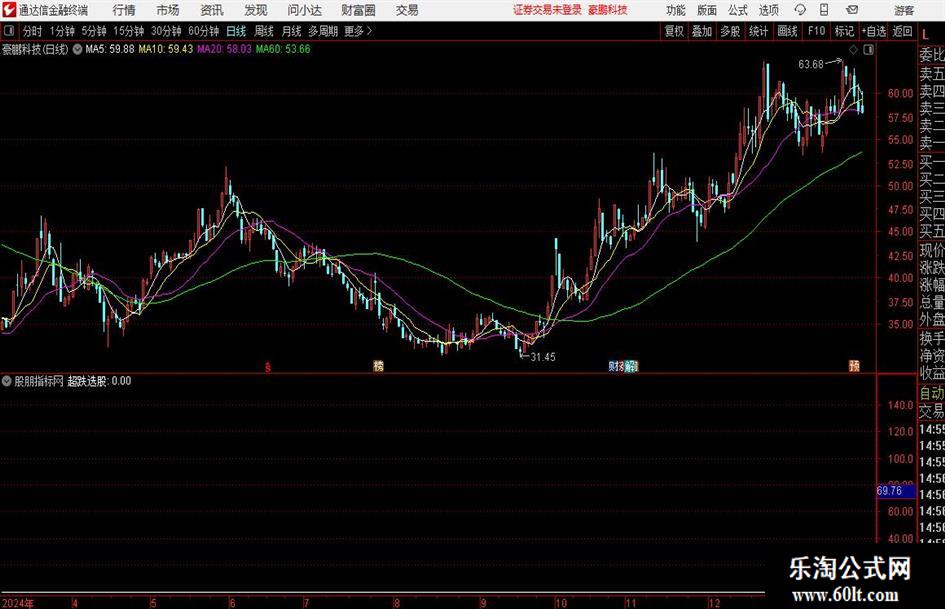Click the 预 forecast marker on chart
The height and width of the screenshot is (609, 945).
pos(855,365)
